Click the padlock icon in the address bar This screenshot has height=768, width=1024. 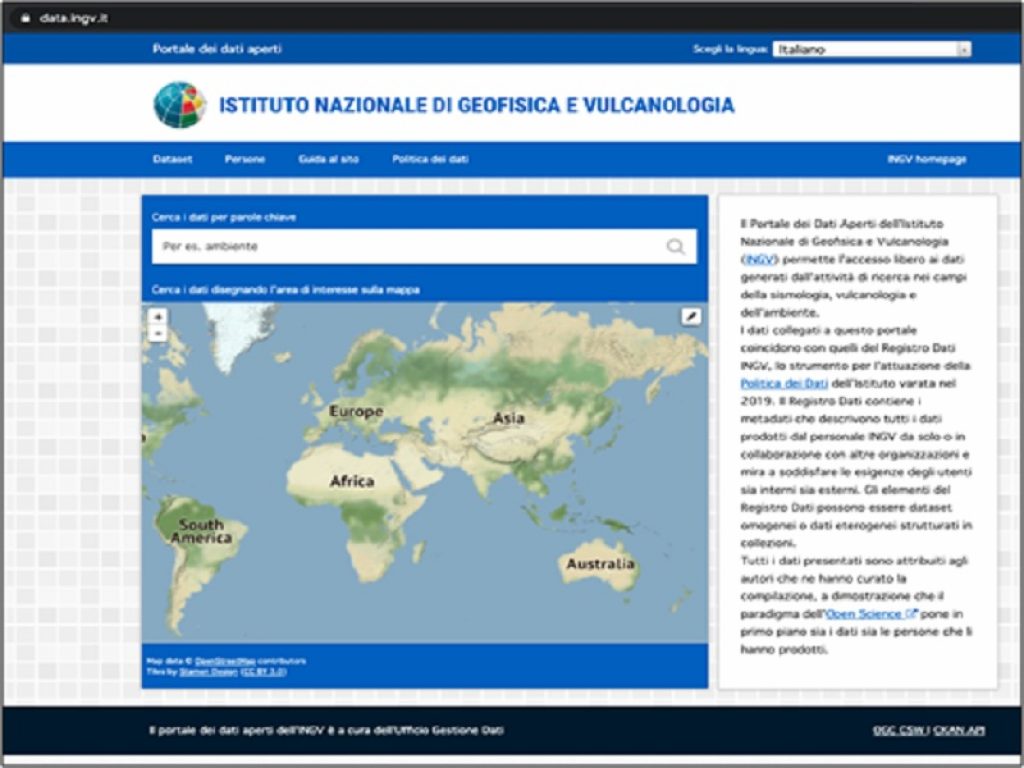(x=24, y=17)
